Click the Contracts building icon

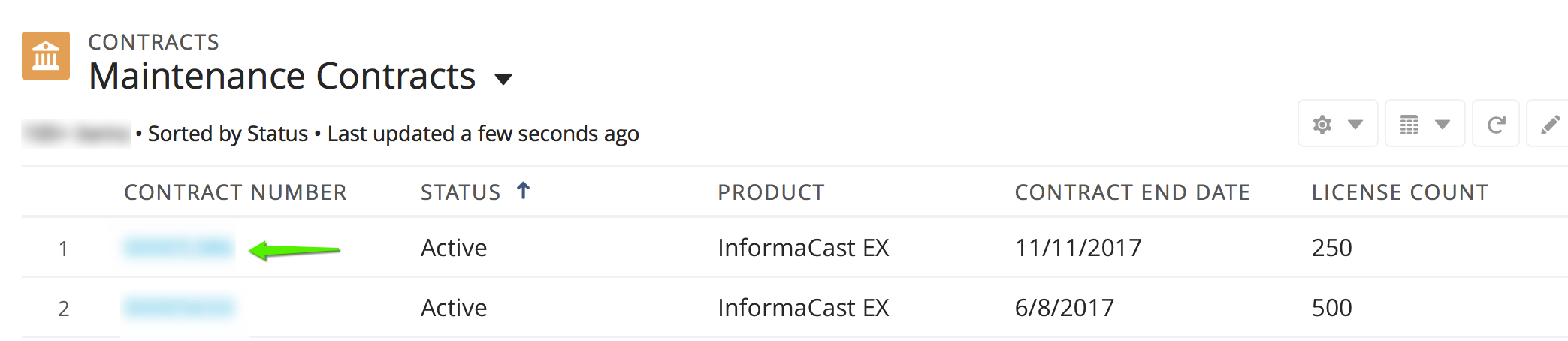[x=46, y=56]
